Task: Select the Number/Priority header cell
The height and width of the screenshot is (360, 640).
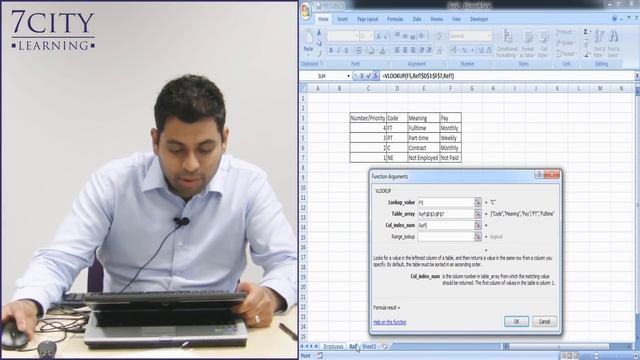Action: point(368,118)
